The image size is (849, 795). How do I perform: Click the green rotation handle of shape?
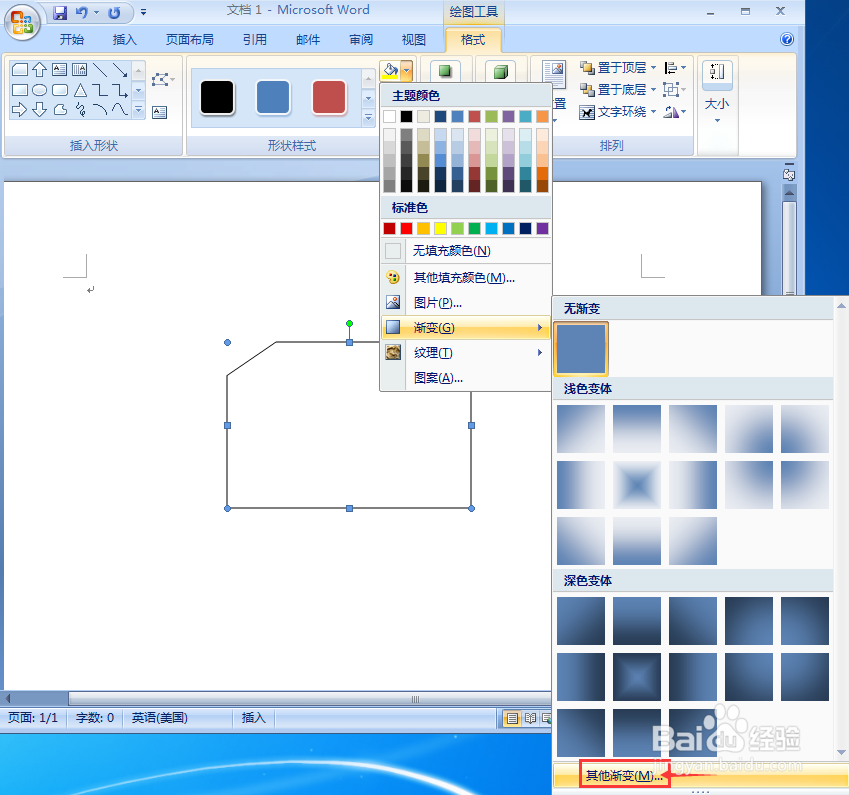tap(350, 323)
